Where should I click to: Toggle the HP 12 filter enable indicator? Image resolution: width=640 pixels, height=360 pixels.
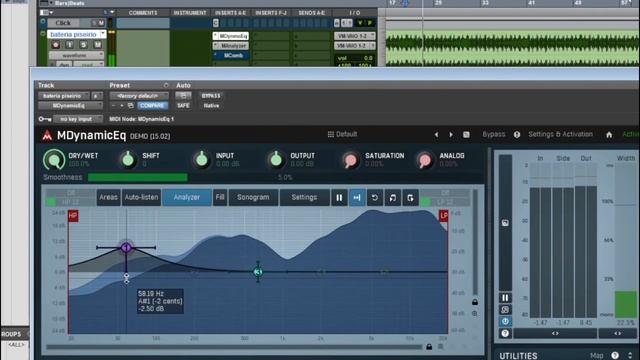tap(51, 202)
